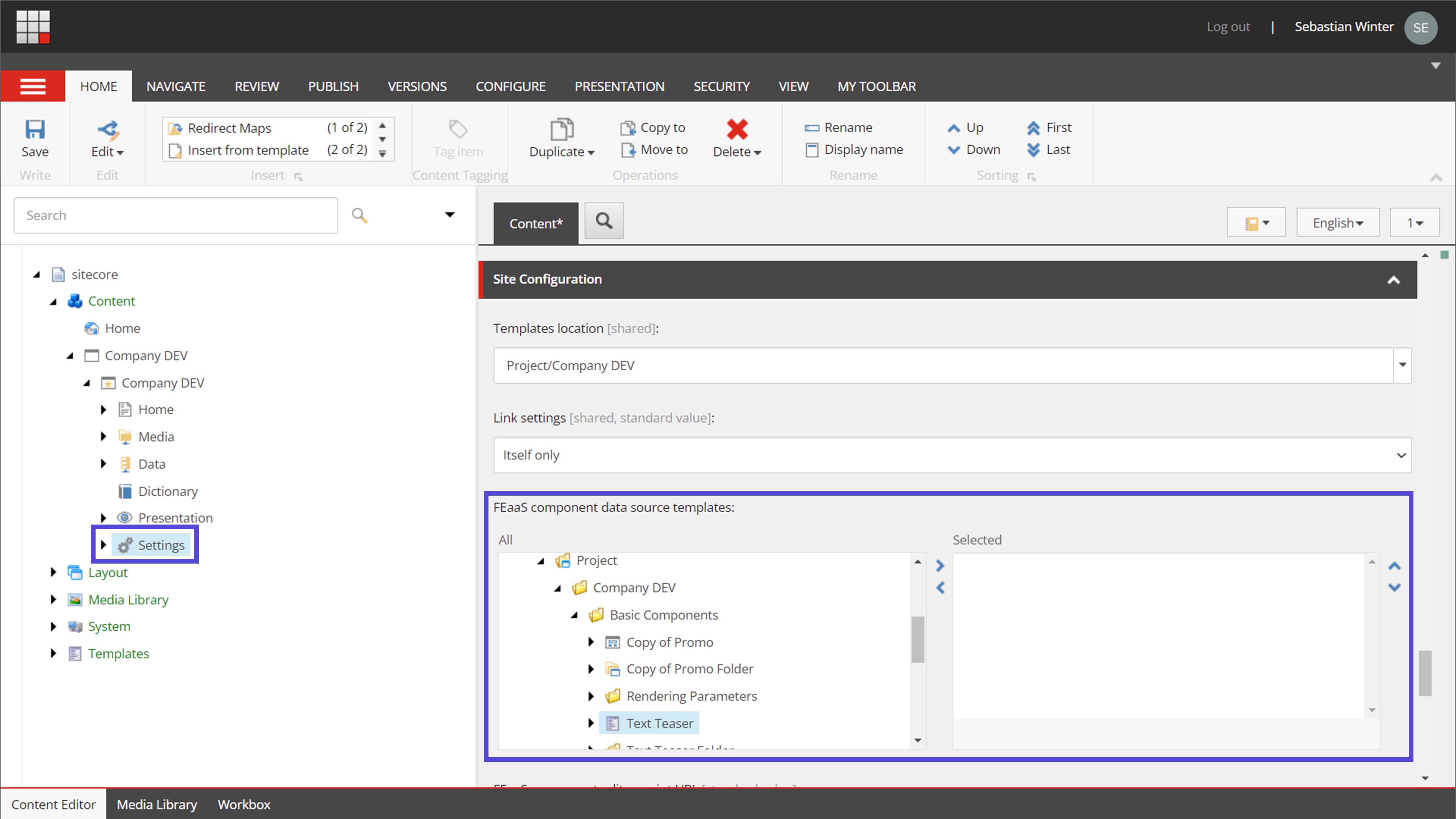Open the Edit dropdown menu
The height and width of the screenshot is (819, 1456).
coord(107,151)
